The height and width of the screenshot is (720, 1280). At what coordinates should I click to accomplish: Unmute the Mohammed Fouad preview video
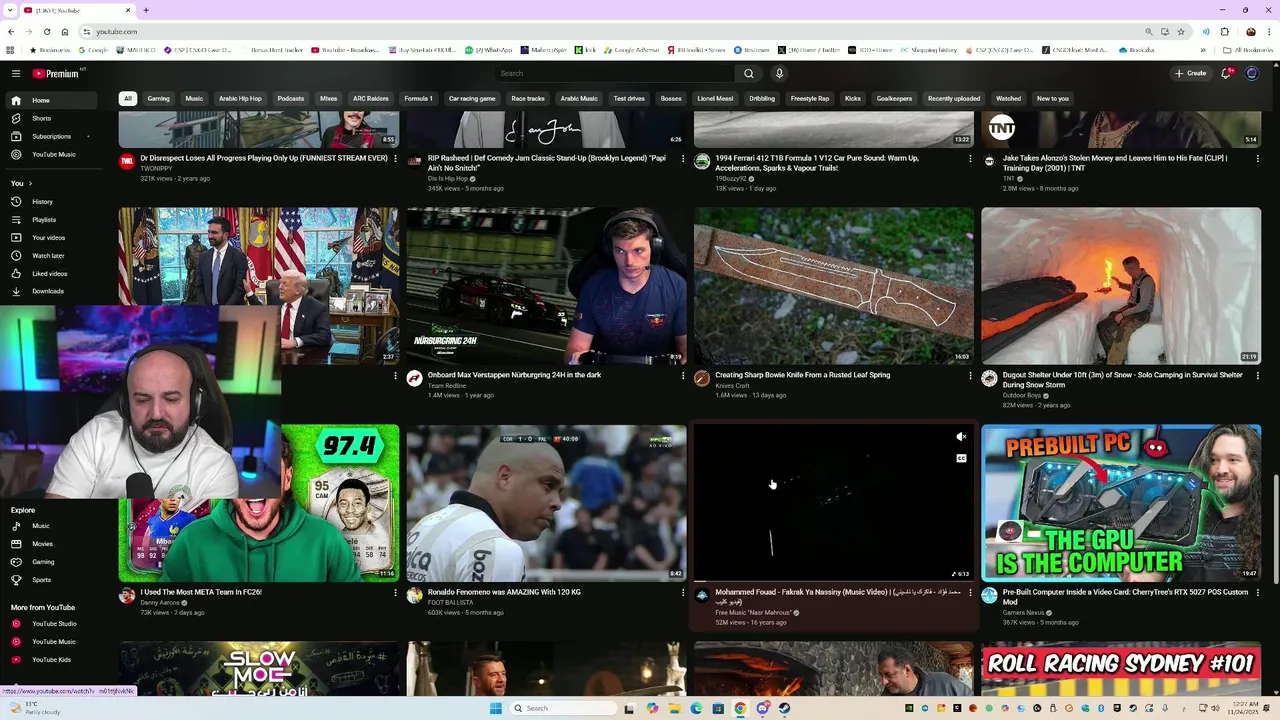pos(961,437)
